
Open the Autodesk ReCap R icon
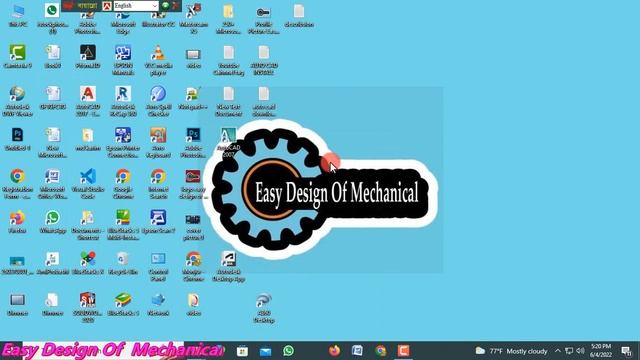123,101
